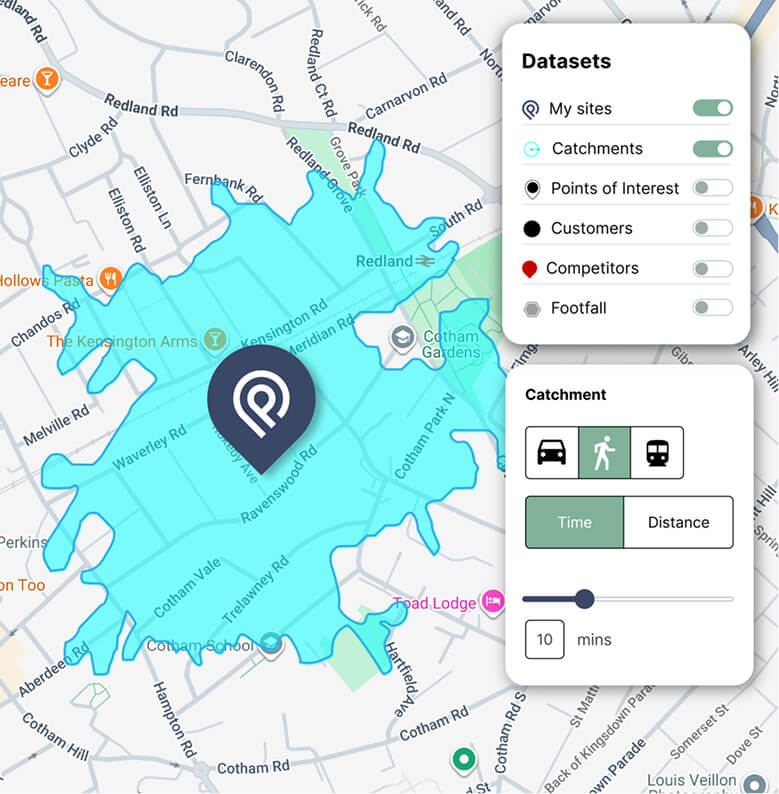Open the bar marker near Redland Rd
The width and height of the screenshot is (779, 794).
[x=47, y=80]
